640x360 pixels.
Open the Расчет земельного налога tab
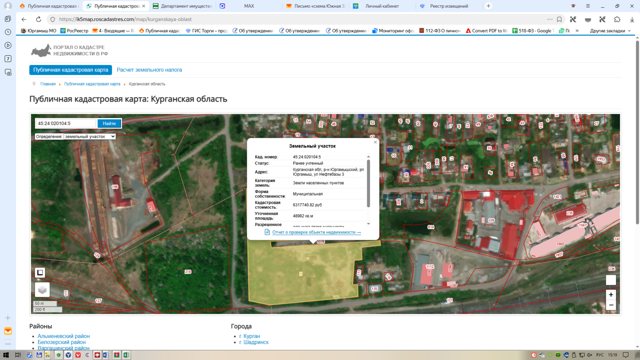(x=149, y=70)
